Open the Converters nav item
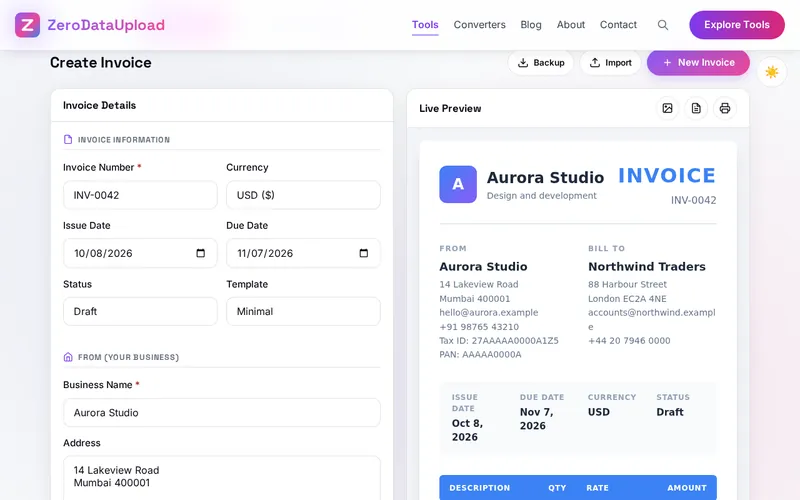Screen dimensions: 800x500 point(480,24)
